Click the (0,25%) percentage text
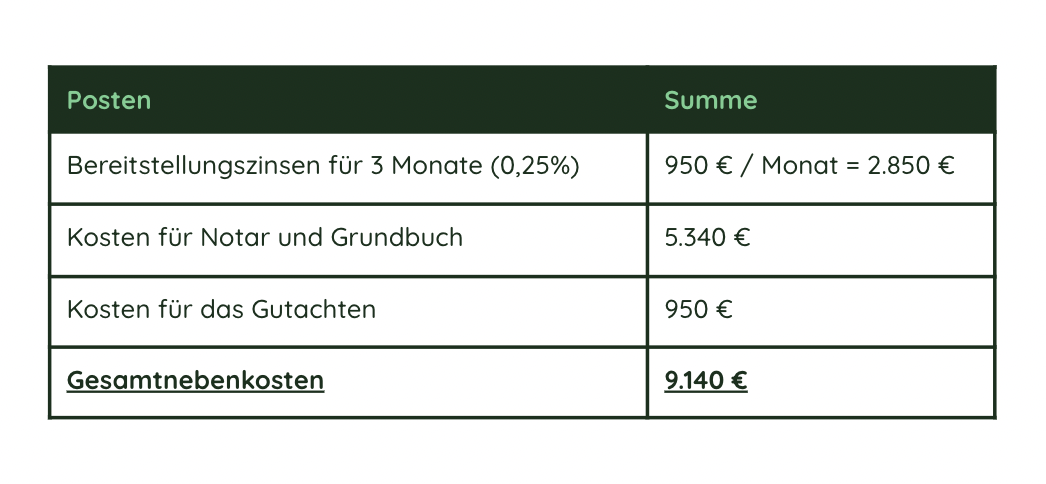 535,166
